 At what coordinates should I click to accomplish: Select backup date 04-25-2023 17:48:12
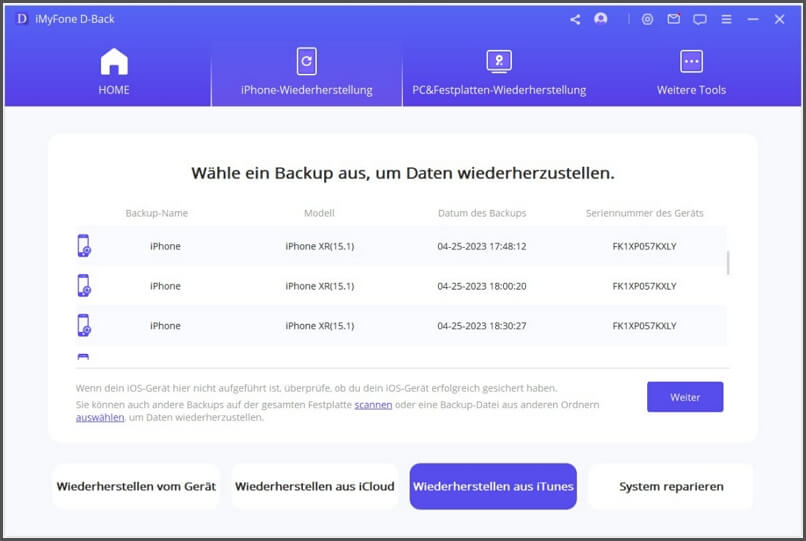(482, 246)
